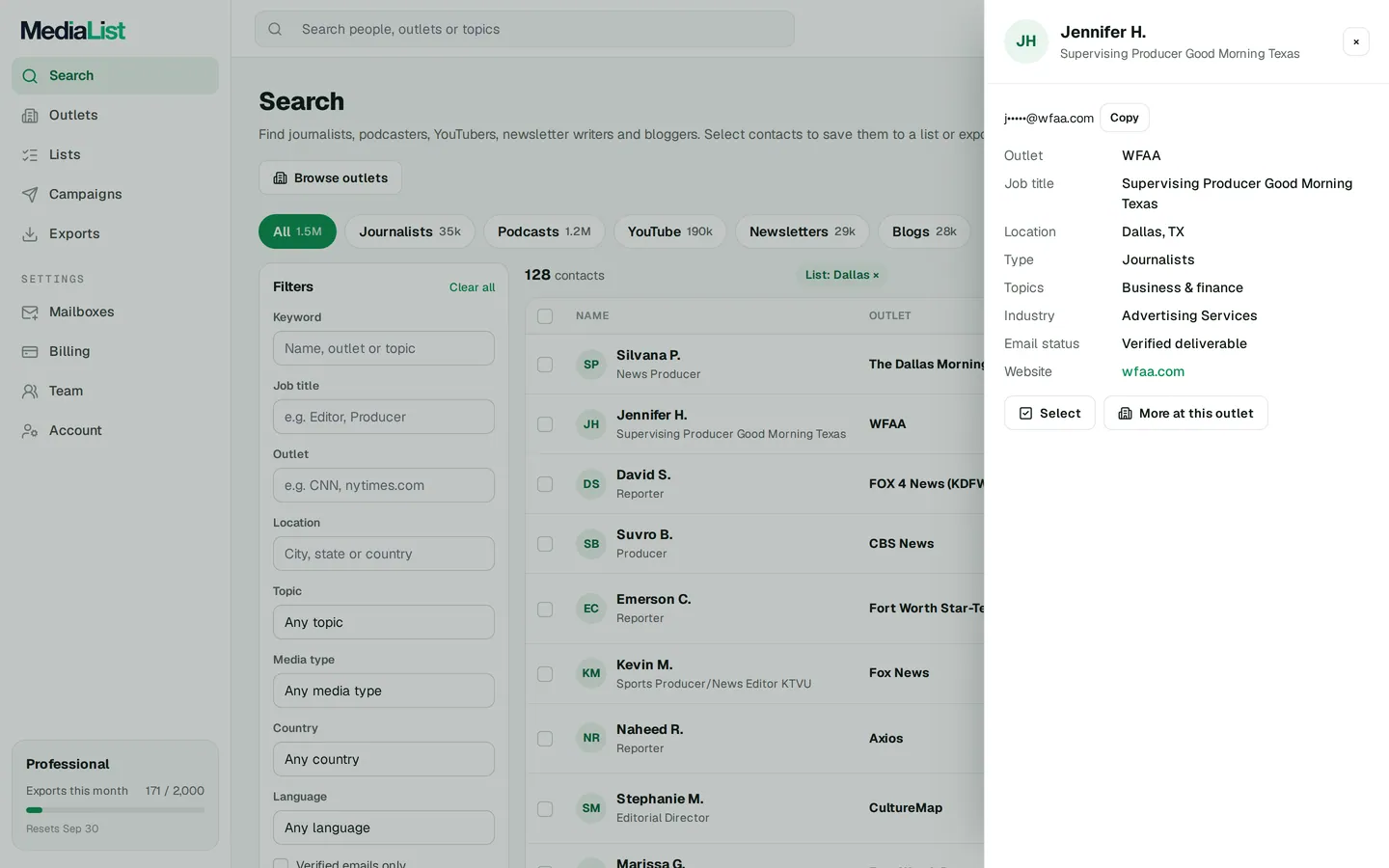Close the Jennifer H. detail panel
Image resolution: width=1389 pixels, height=868 pixels.
click(1356, 41)
